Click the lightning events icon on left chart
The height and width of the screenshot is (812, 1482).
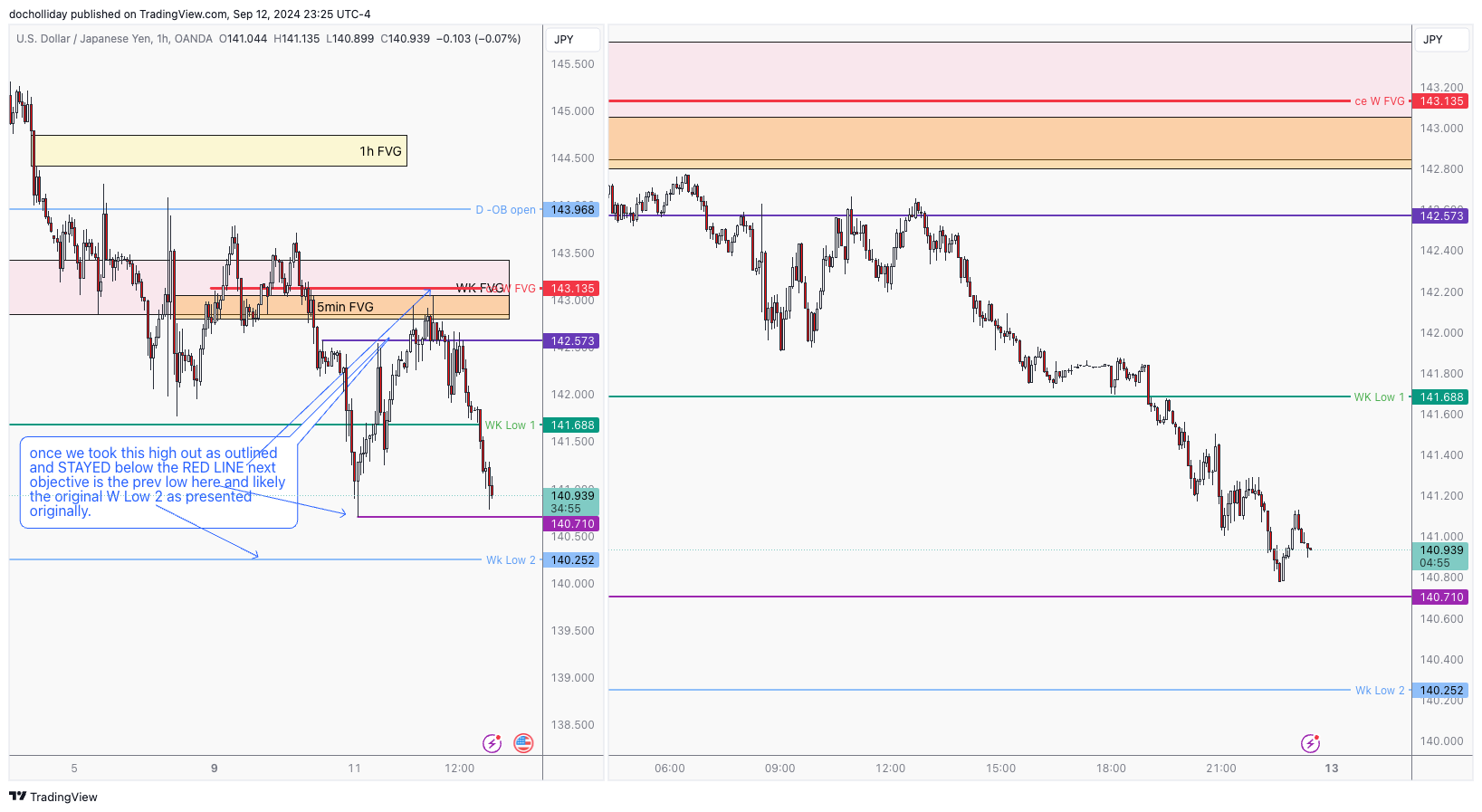pyautogui.click(x=492, y=743)
